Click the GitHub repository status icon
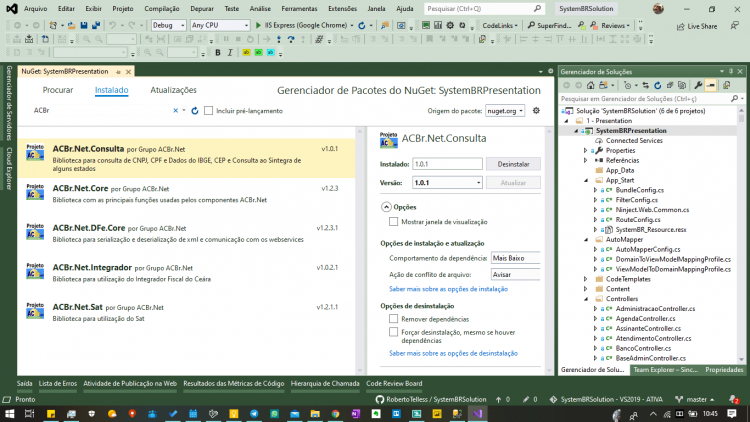 [379, 399]
